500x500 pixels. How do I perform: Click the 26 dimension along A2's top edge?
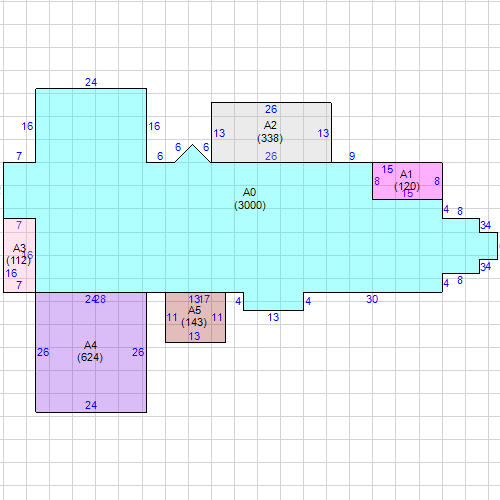coord(271,109)
